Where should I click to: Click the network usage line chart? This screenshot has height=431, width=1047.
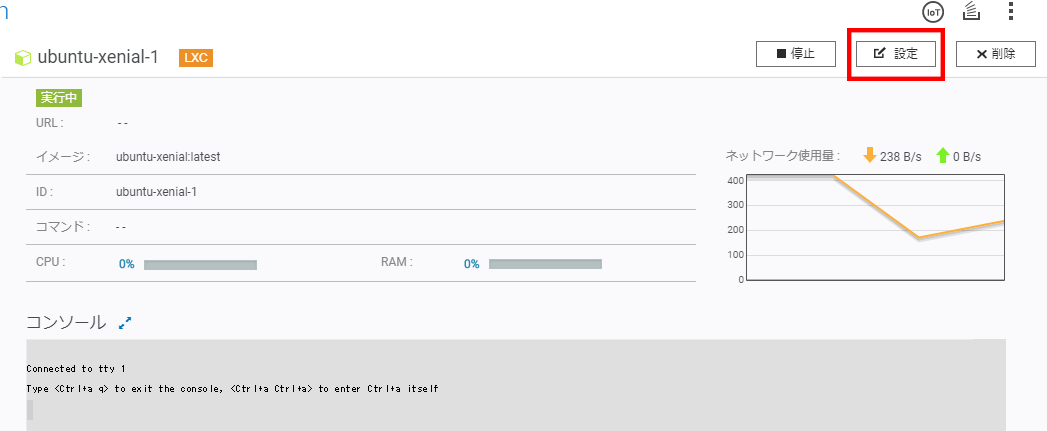point(875,228)
